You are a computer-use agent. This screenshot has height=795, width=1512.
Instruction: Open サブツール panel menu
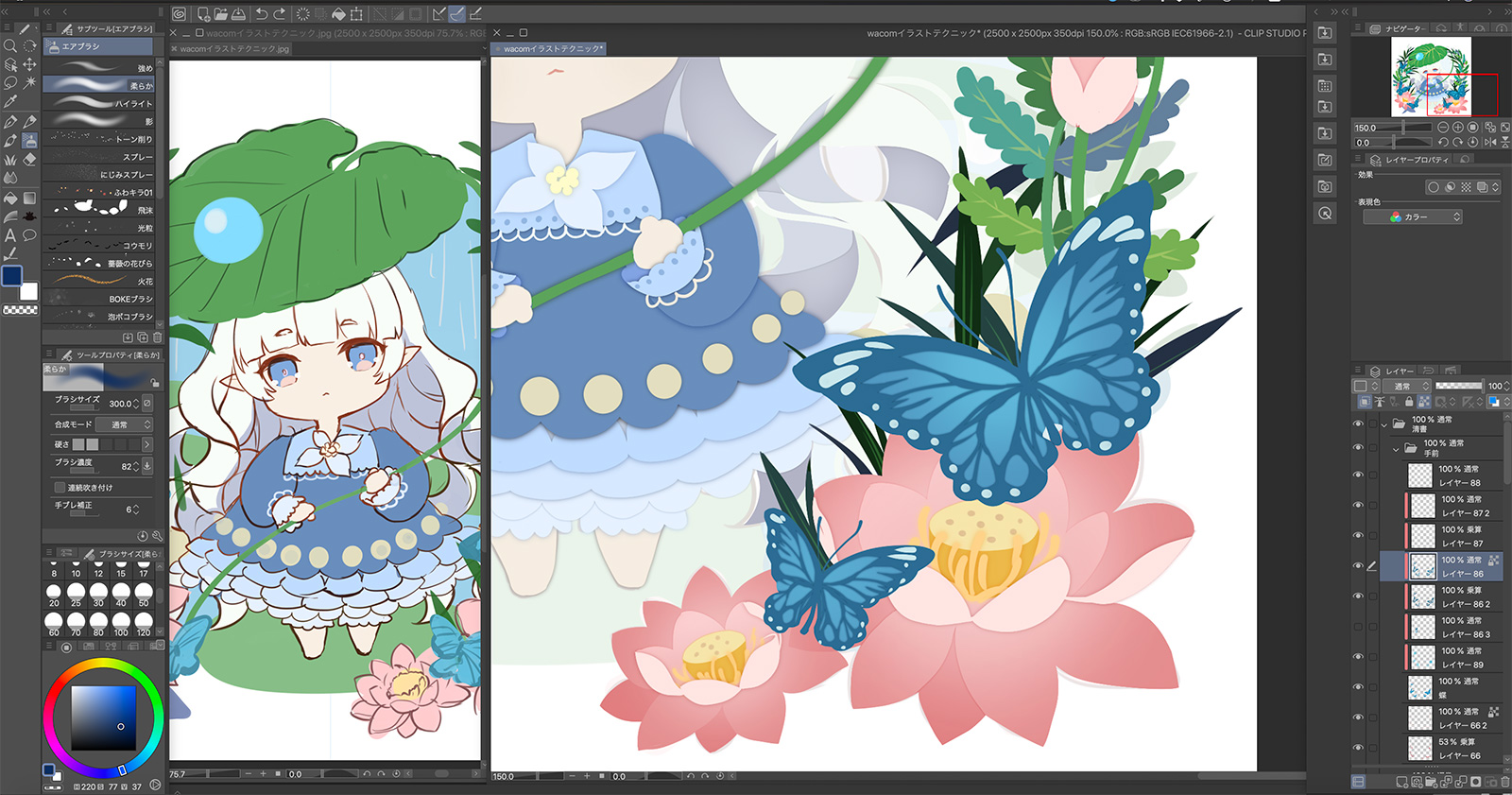point(49,28)
